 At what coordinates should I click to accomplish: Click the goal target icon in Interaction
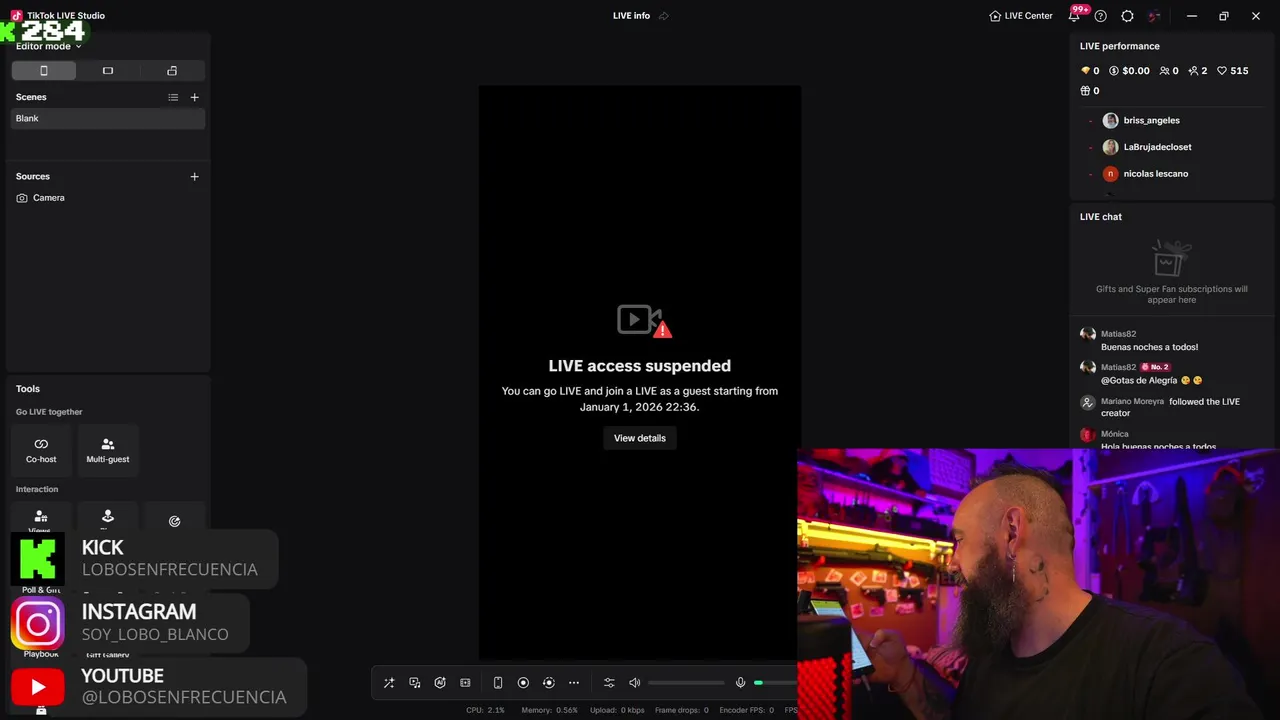[174, 521]
